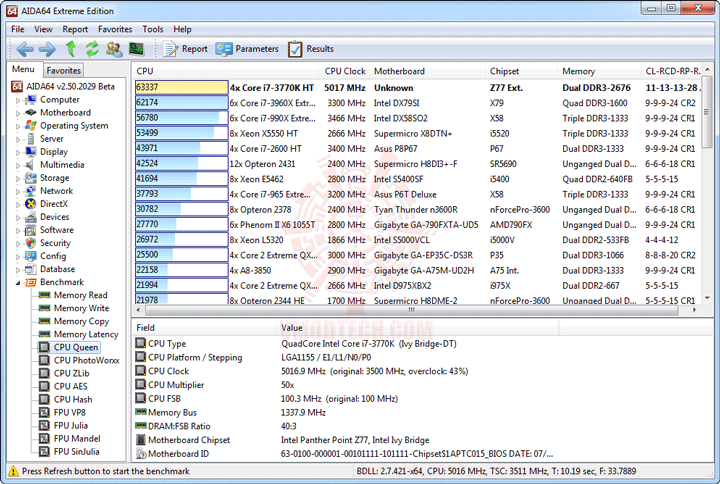The image size is (720, 484).
Task: Click the users icon in toolbar
Action: click(x=114, y=49)
